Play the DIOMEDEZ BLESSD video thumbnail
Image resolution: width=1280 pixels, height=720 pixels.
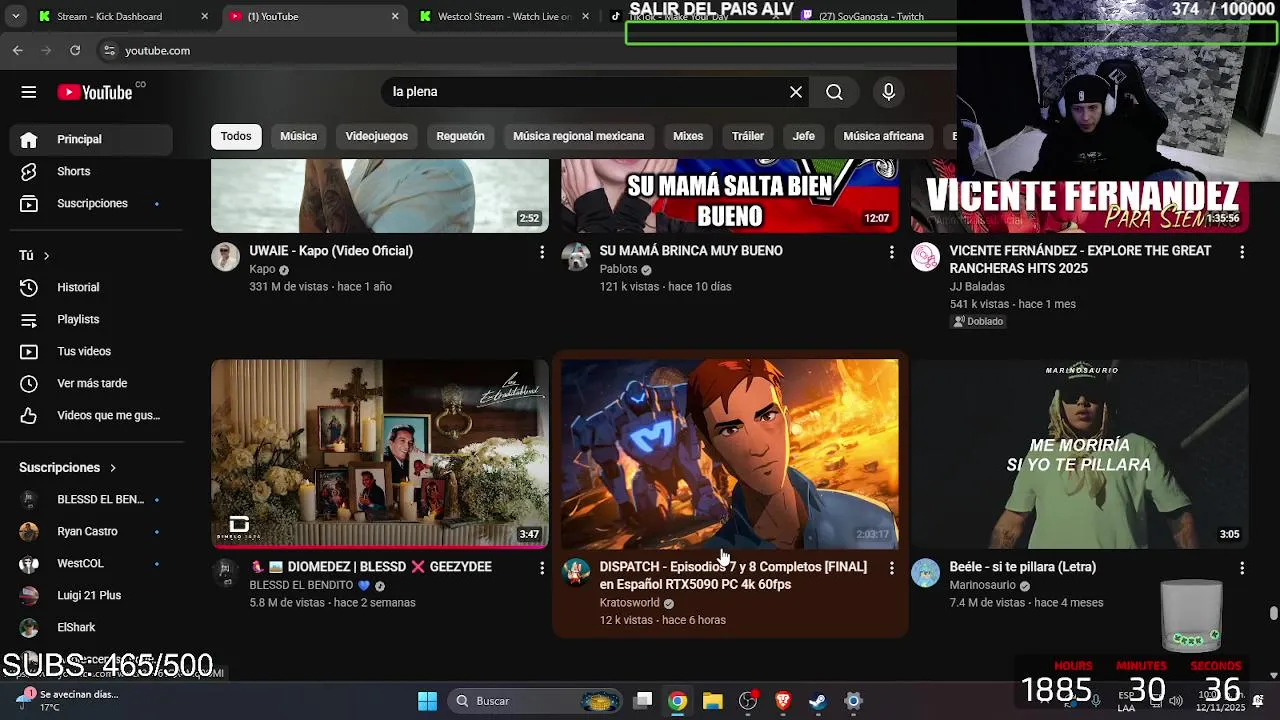[380, 454]
